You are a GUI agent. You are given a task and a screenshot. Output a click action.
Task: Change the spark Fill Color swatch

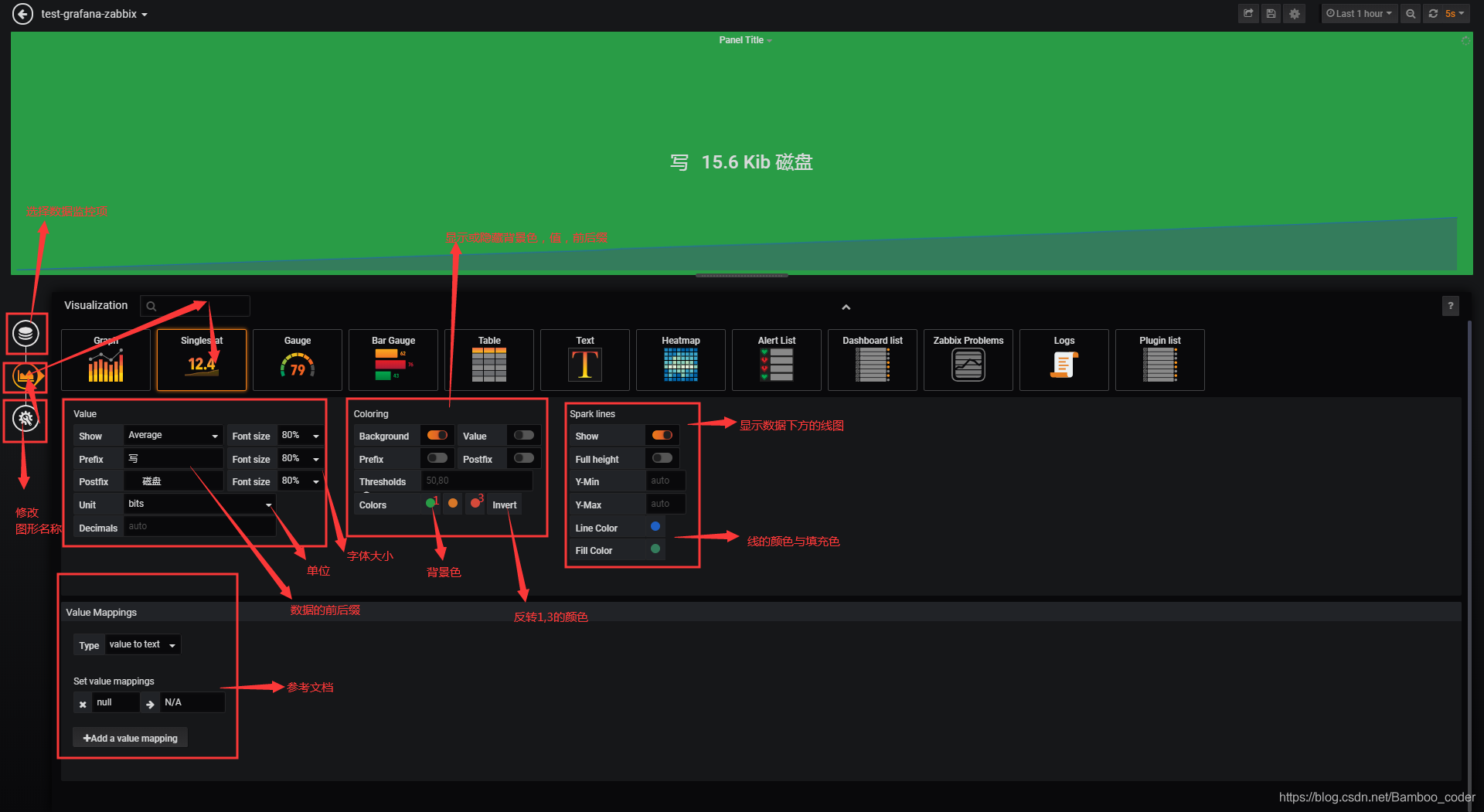(655, 549)
